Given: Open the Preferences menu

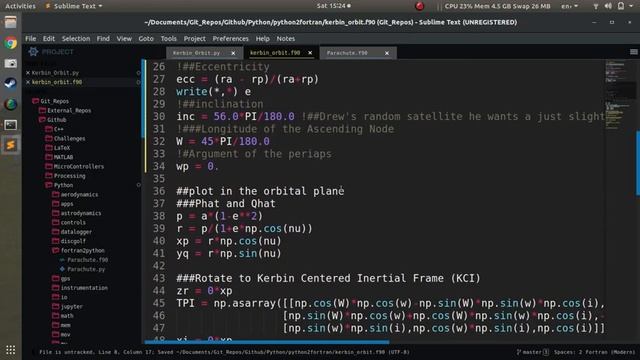Looking at the screenshot, I should [230, 38].
